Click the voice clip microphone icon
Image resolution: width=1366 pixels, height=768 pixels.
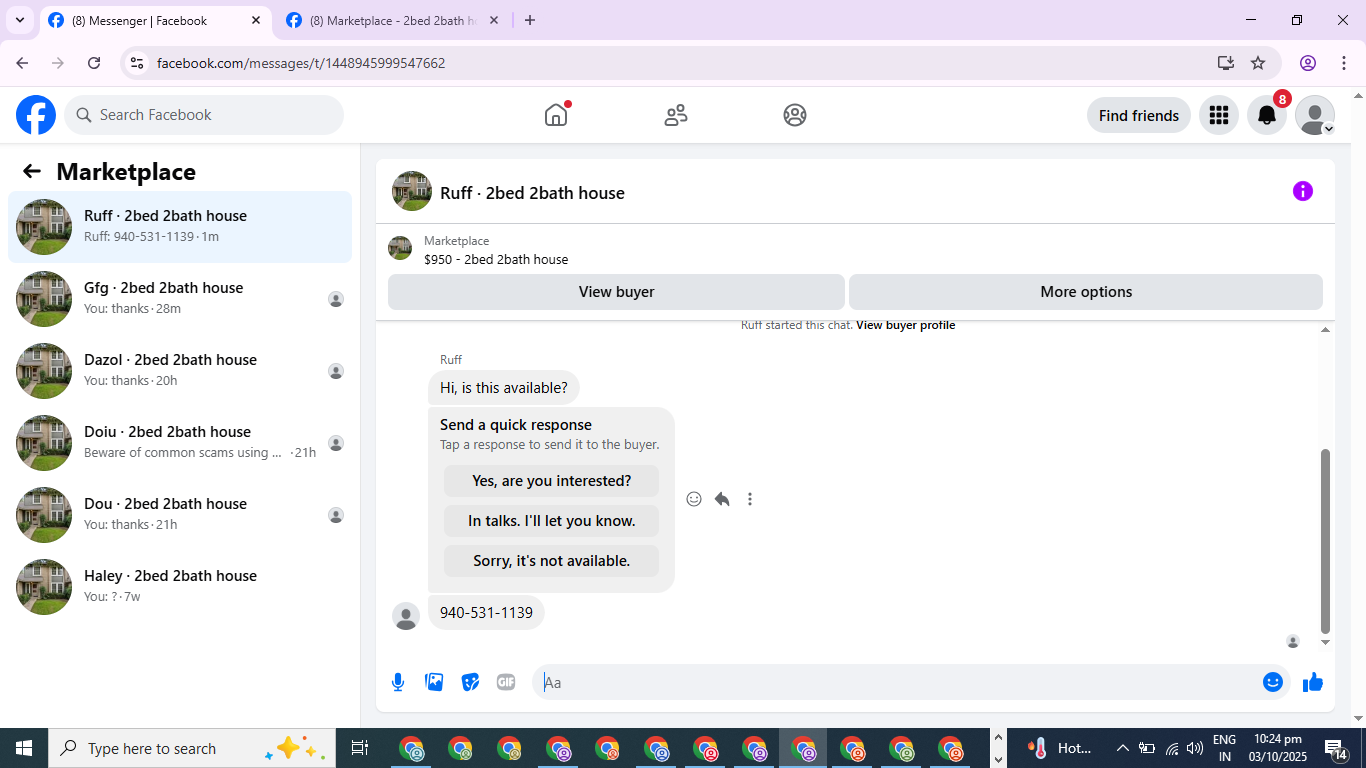pos(398,682)
